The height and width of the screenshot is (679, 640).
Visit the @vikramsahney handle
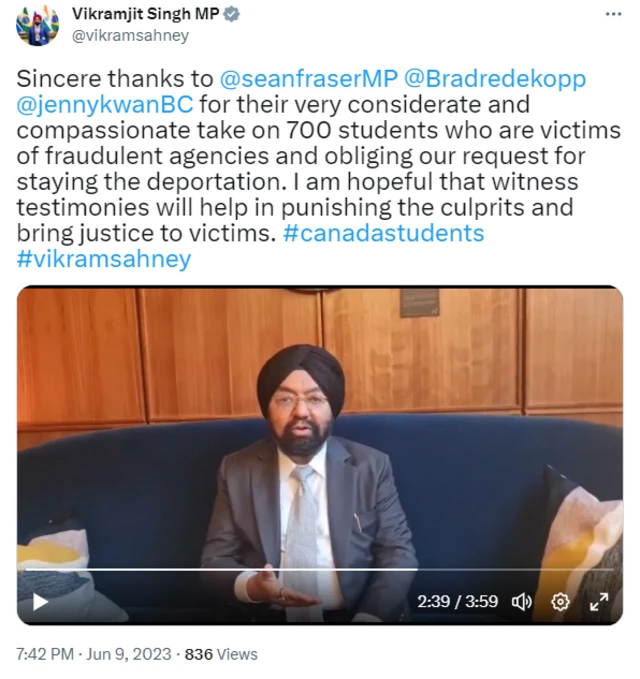(130, 36)
